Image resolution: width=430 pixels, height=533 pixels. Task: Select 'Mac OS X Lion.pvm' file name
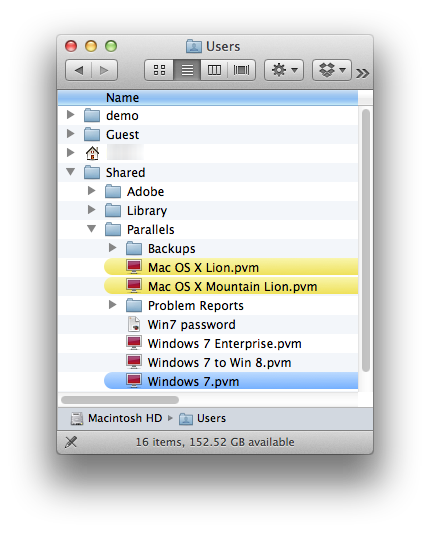pos(203,268)
